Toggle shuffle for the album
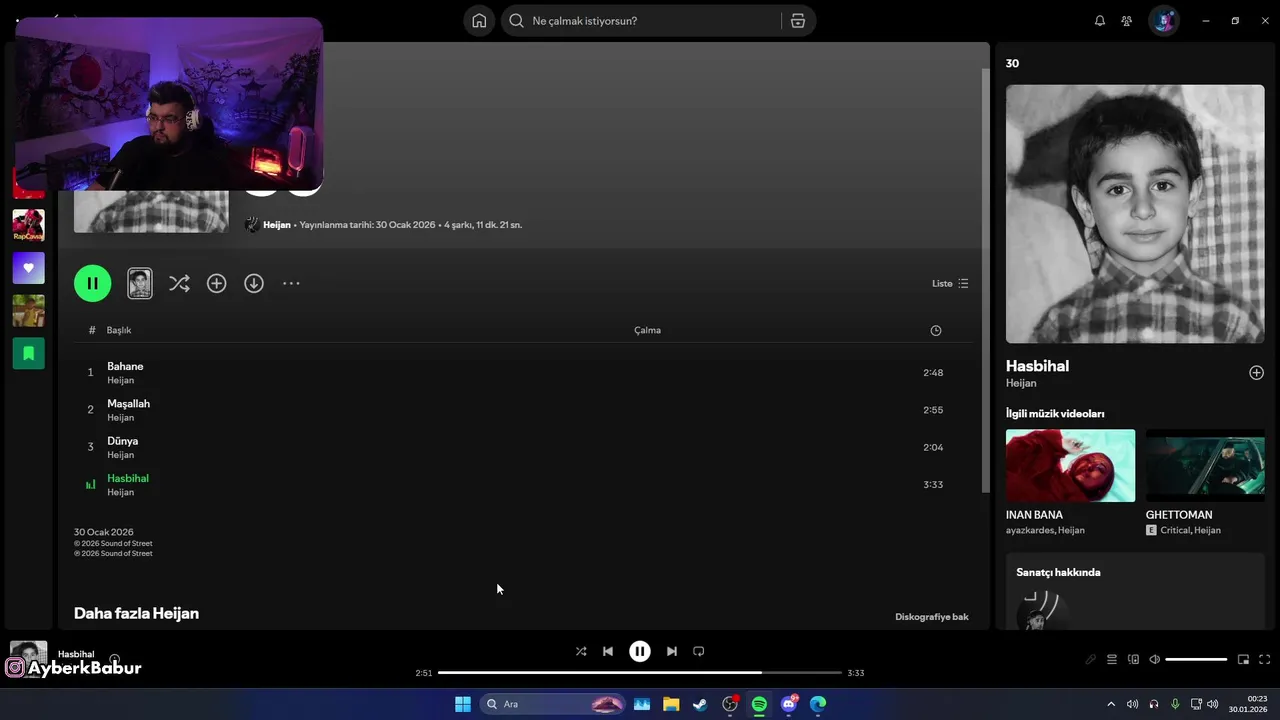1280x720 pixels. pyautogui.click(x=179, y=284)
